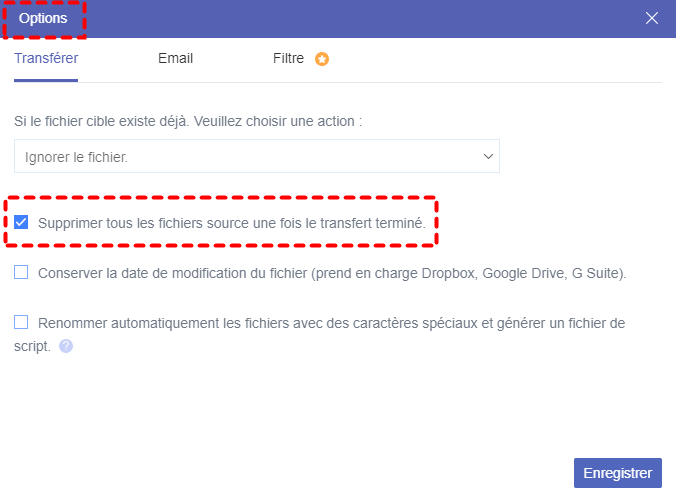This screenshot has height=504, width=676.
Task: Uncheck 'Supprimer tous les fichiers source' checkbox
Action: coord(21,222)
